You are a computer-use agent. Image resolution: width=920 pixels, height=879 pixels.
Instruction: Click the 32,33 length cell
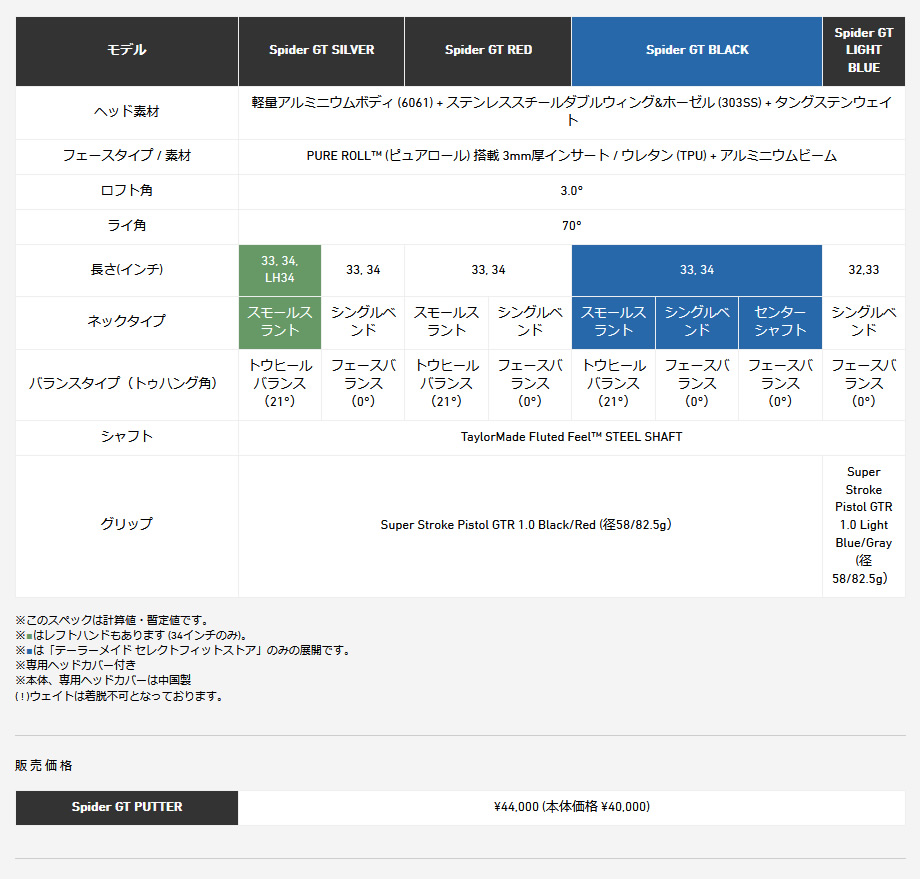864,270
